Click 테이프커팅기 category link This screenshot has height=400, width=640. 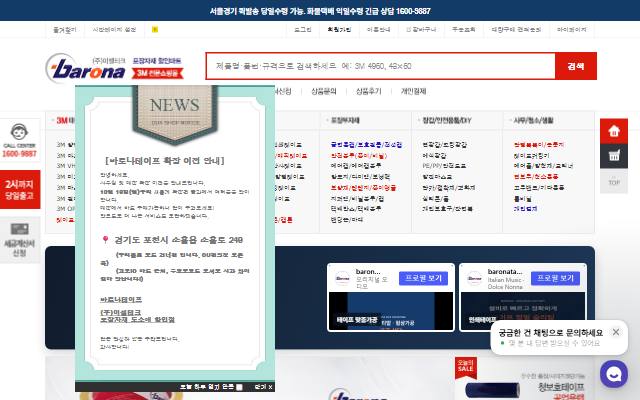click(x=531, y=156)
